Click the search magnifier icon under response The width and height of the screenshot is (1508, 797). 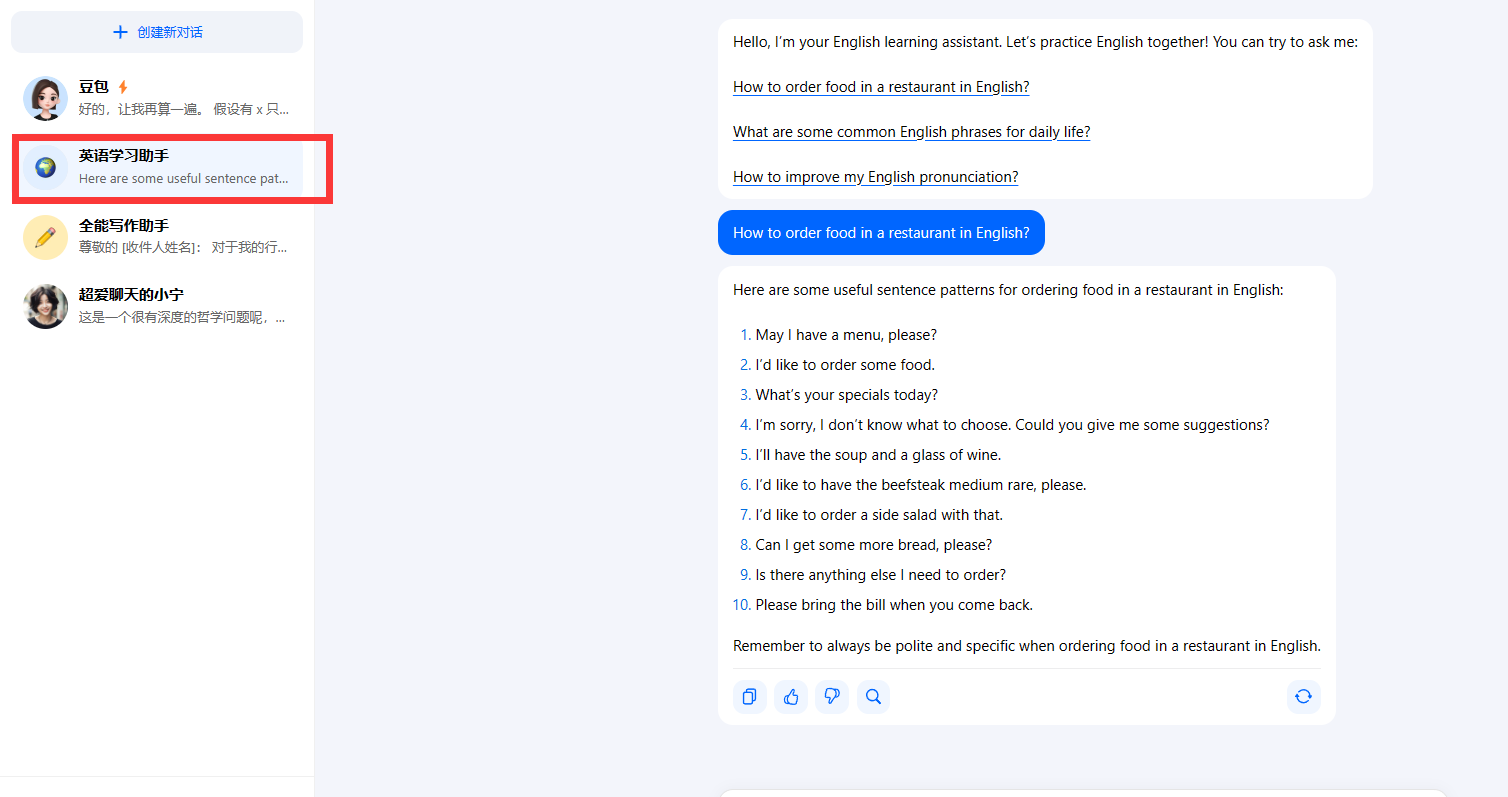pyautogui.click(x=873, y=697)
